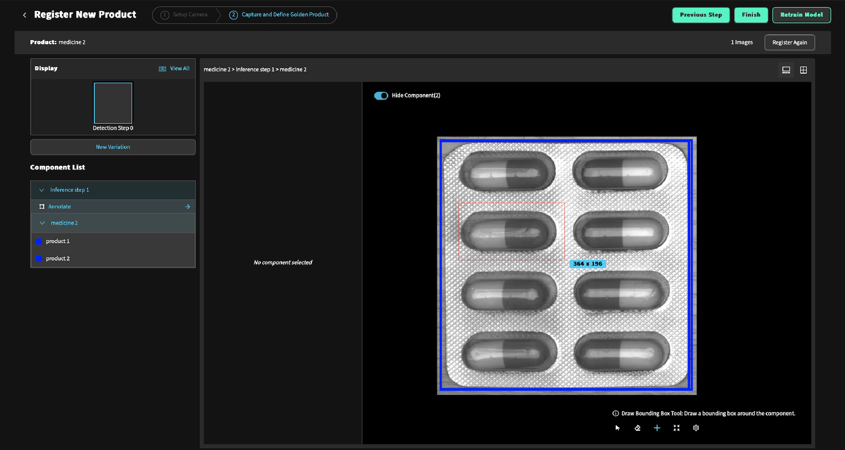Screen dimensions: 845x450
Task: Click the Register Again button
Action: [789, 43]
